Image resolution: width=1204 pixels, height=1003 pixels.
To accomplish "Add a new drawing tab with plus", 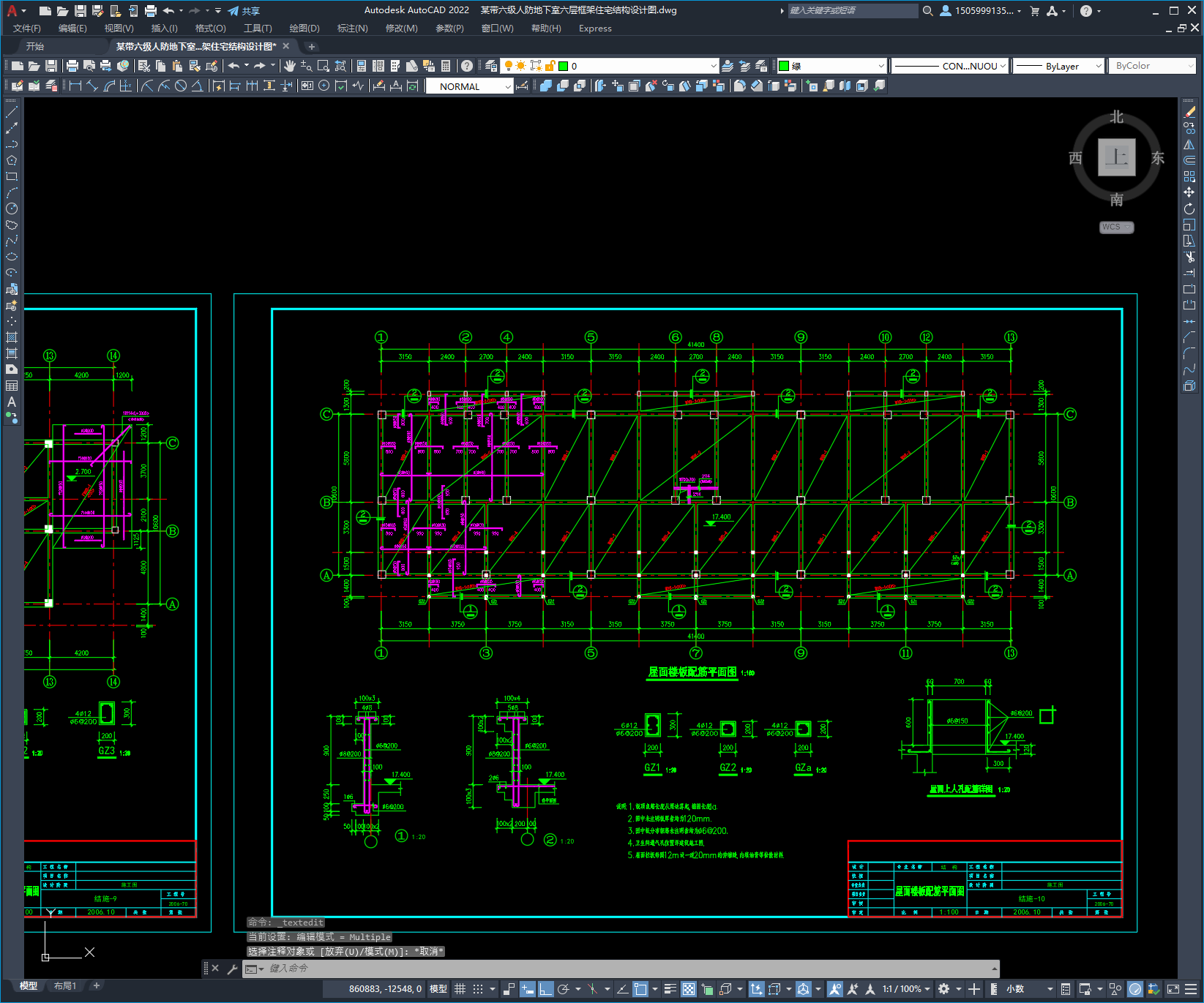I will click(x=312, y=46).
